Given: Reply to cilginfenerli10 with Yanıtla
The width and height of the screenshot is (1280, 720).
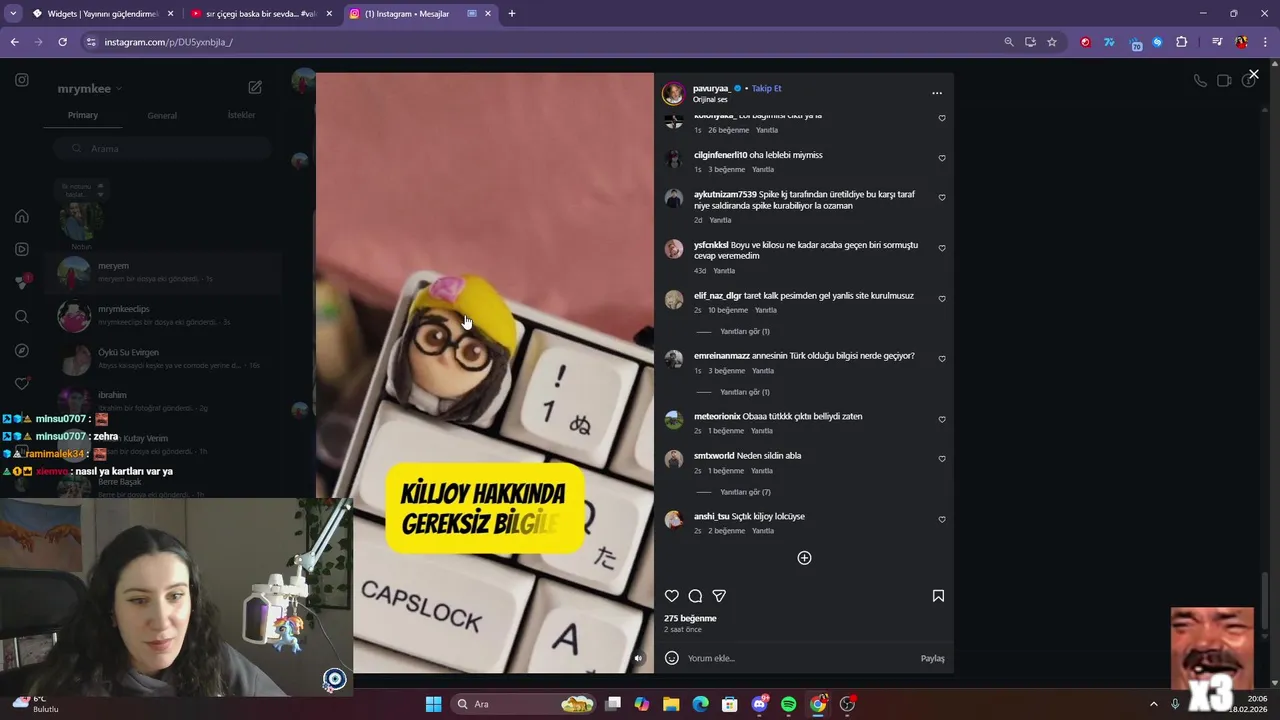Looking at the screenshot, I should [762, 169].
